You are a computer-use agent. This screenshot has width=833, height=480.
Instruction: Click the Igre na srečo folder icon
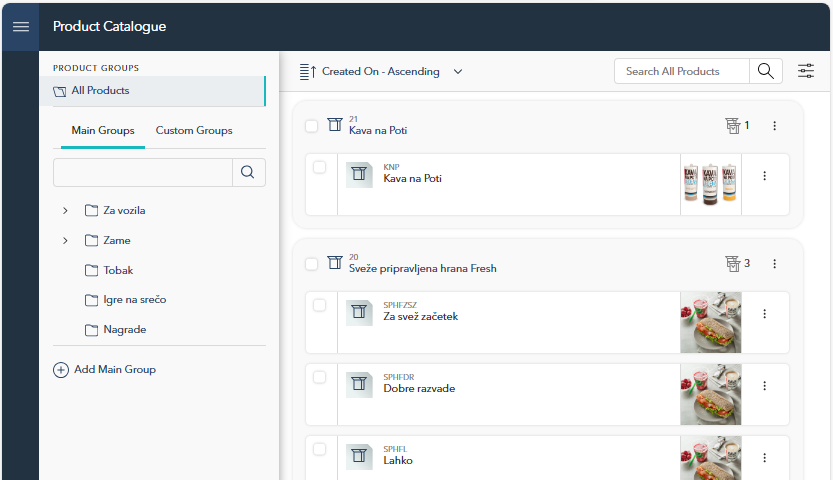tap(91, 300)
